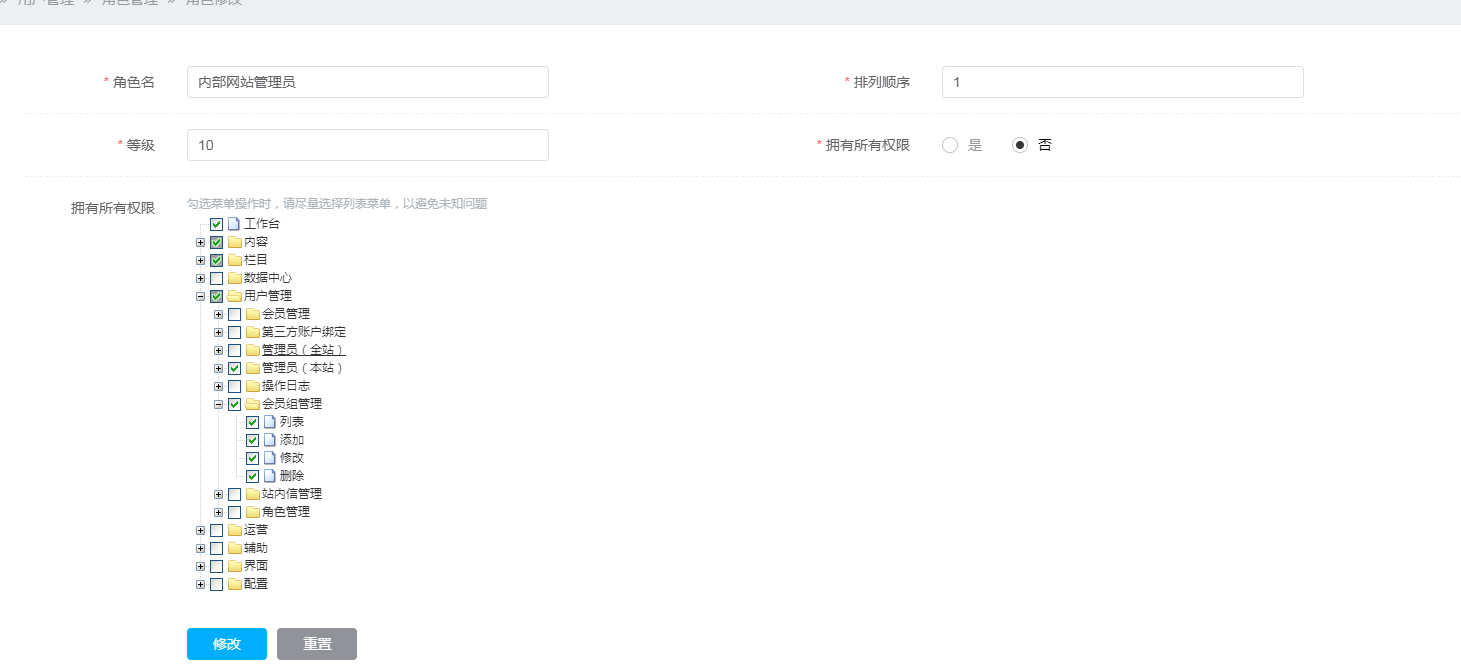Screen dimensions: 1461x669
Task: Click the 会员组管理 open folder icon
Action: [253, 404]
